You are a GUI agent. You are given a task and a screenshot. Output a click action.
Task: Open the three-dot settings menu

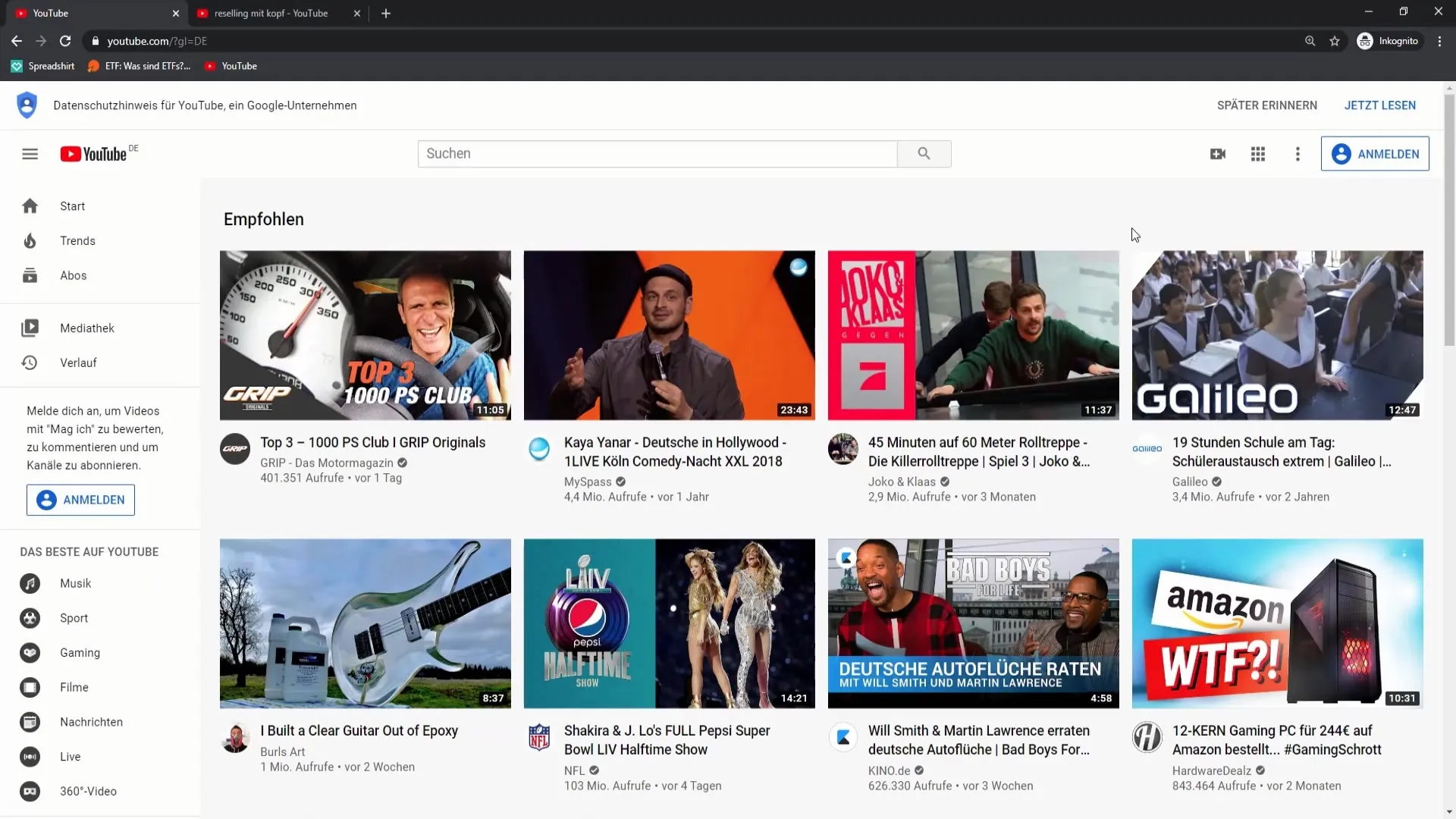(x=1298, y=154)
